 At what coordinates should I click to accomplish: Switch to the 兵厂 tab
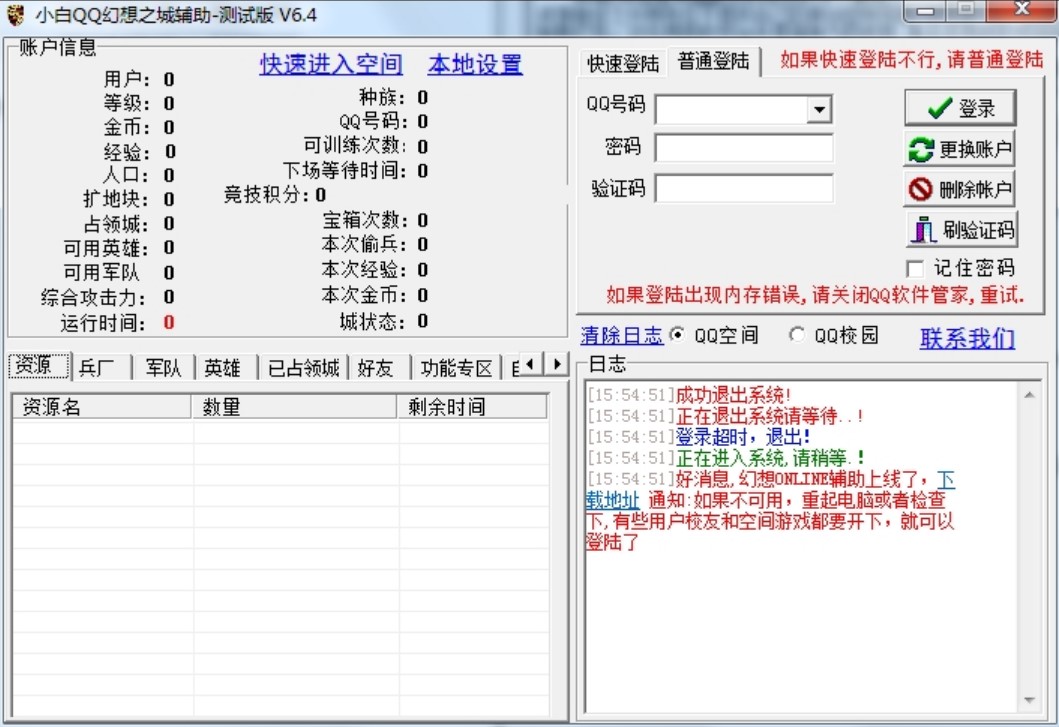pyautogui.click(x=96, y=366)
